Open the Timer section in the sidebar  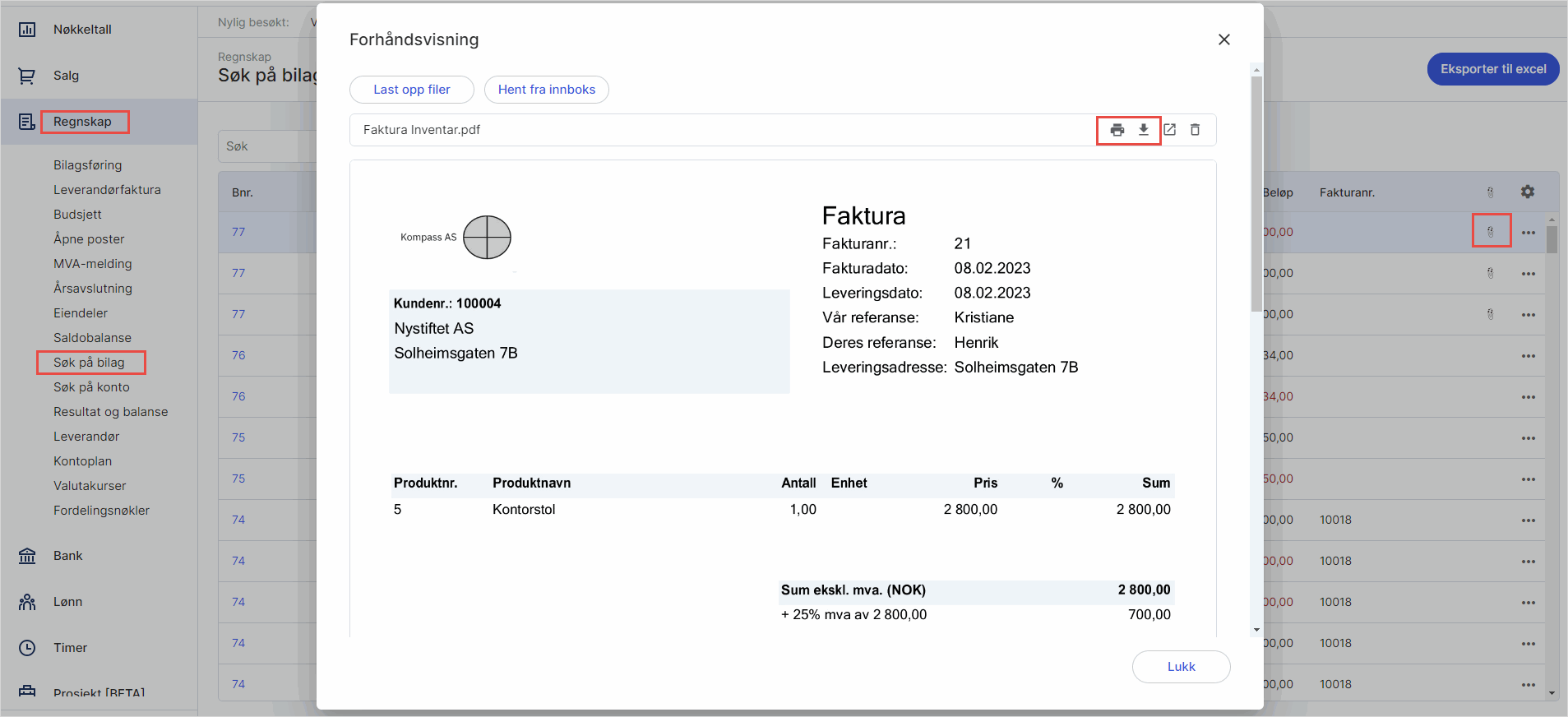pyautogui.click(x=70, y=648)
